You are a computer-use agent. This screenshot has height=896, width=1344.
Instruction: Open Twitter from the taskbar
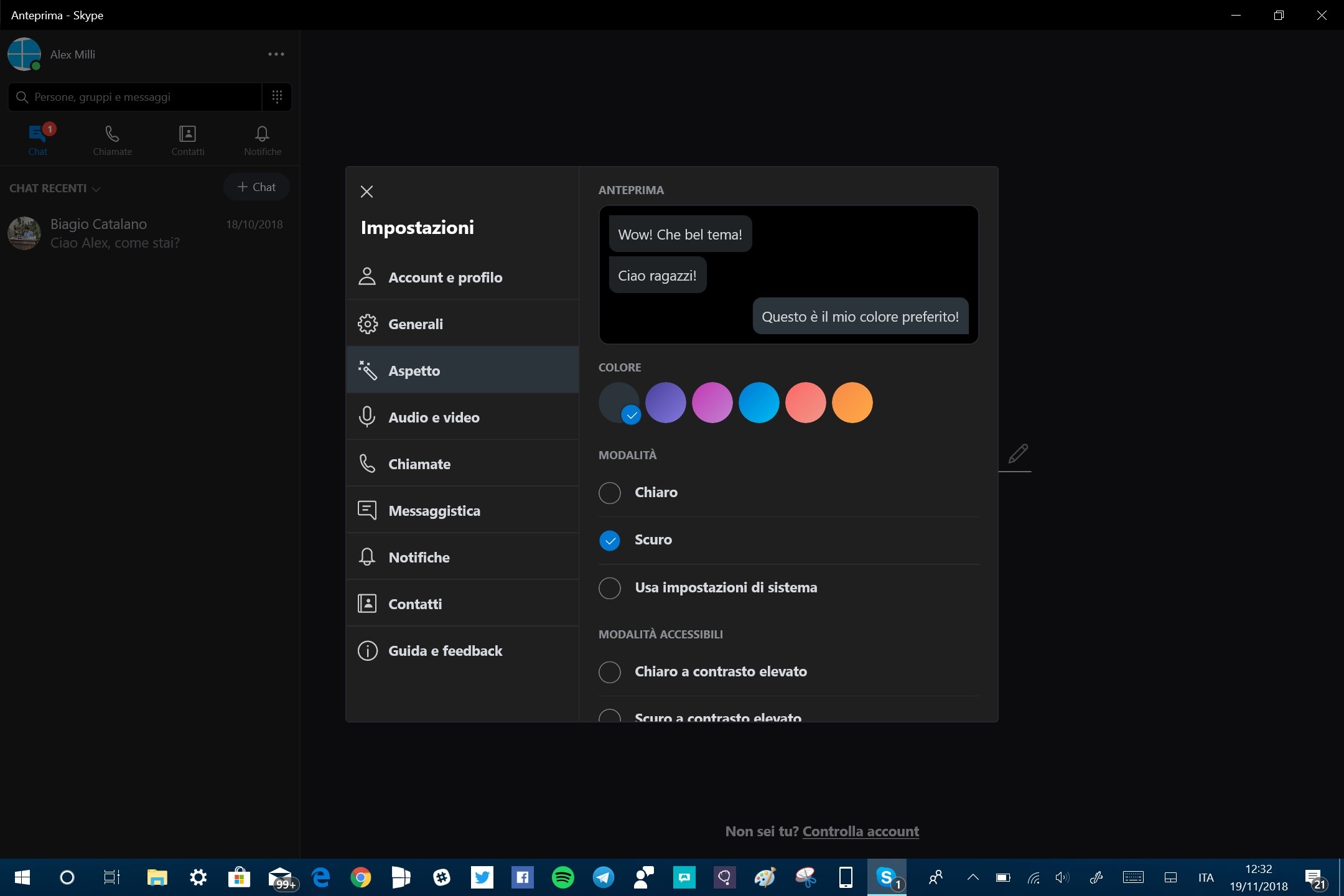482,877
